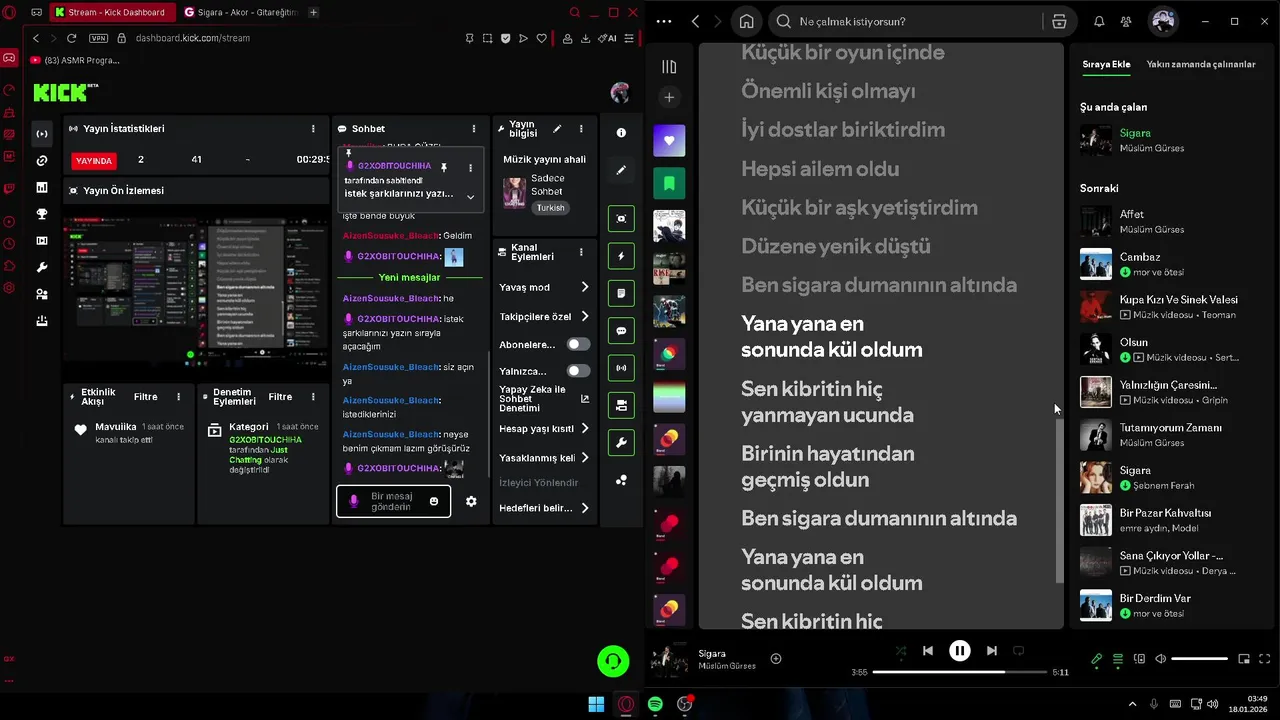Image resolution: width=1280 pixels, height=720 pixels.
Task: Open Yakın zamanda çalınanlar tab
Action: (x=1201, y=64)
